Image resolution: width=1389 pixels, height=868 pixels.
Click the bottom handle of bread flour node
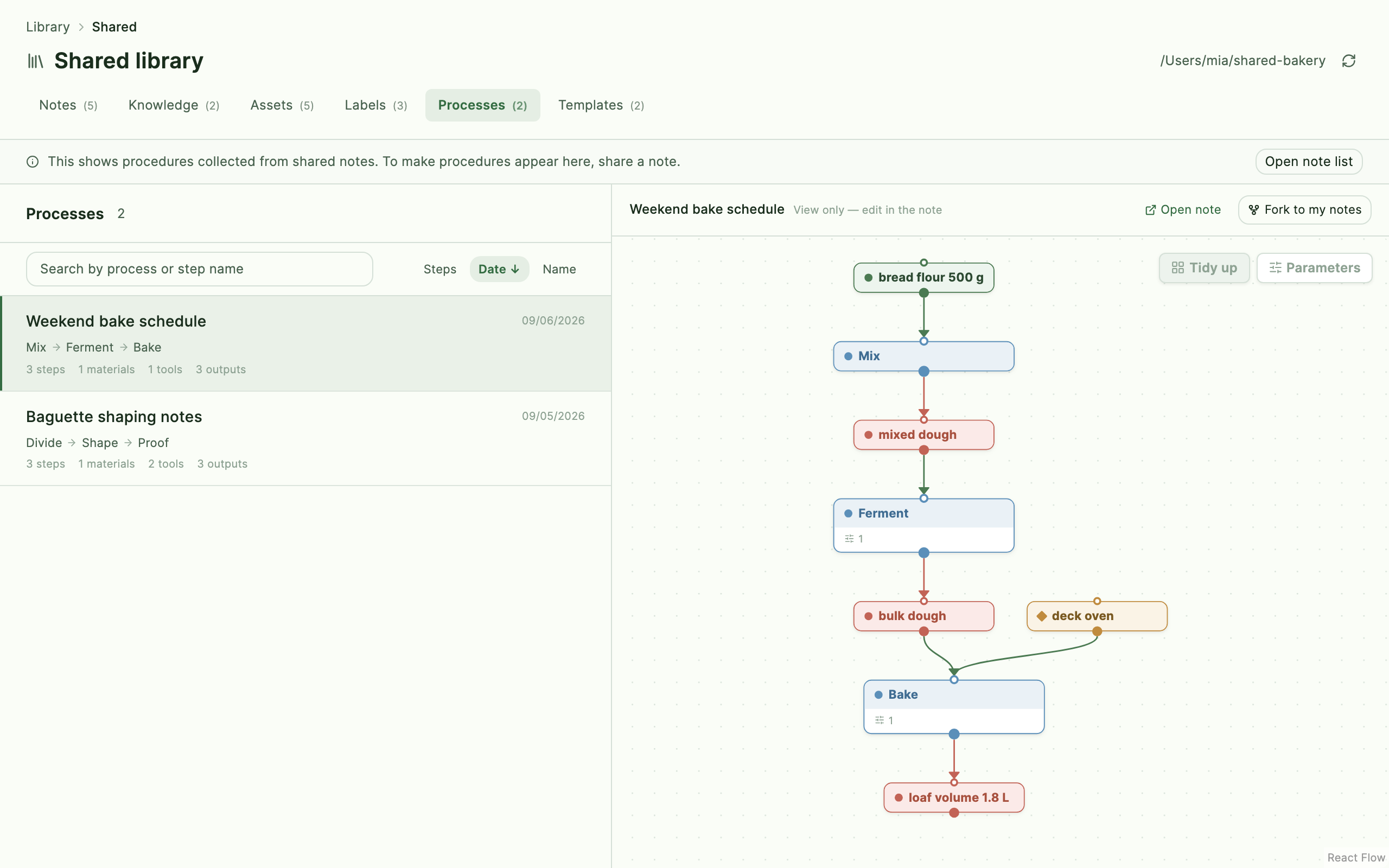pos(923,293)
